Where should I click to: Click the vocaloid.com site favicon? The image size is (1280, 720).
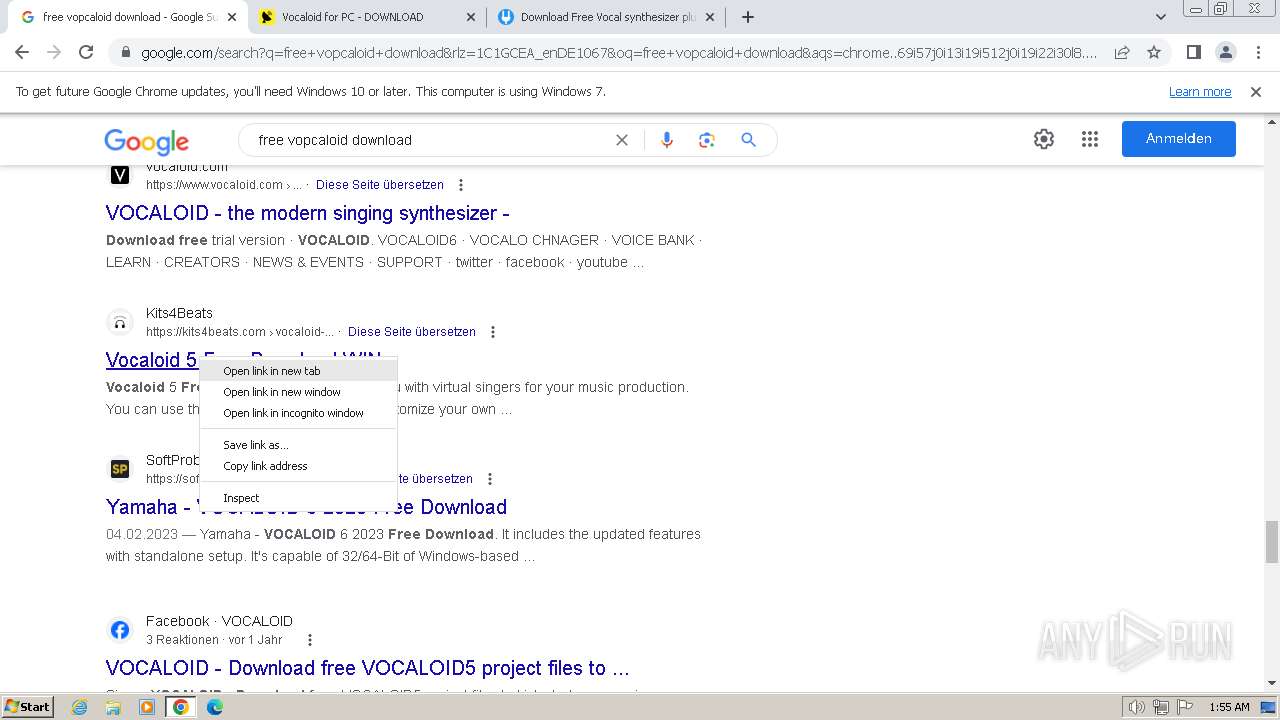click(x=120, y=175)
